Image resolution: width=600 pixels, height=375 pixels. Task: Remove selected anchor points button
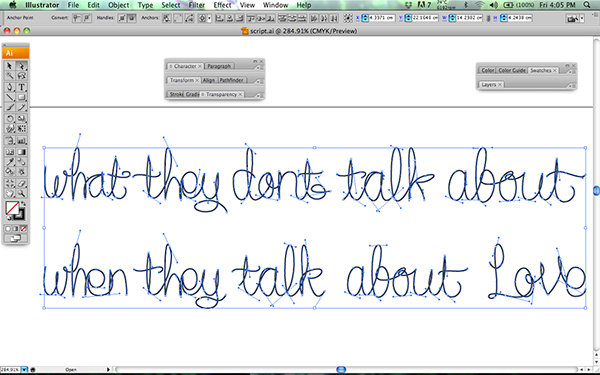click(167, 18)
